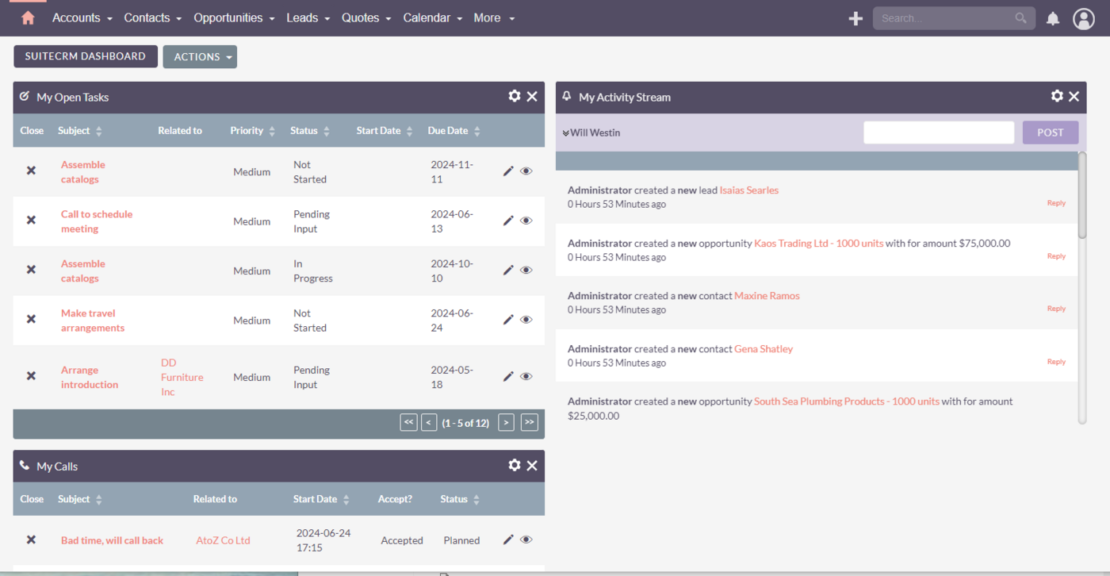Image resolution: width=1110 pixels, height=576 pixels.
Task: View details of Arrange introduction task
Action: (x=526, y=377)
